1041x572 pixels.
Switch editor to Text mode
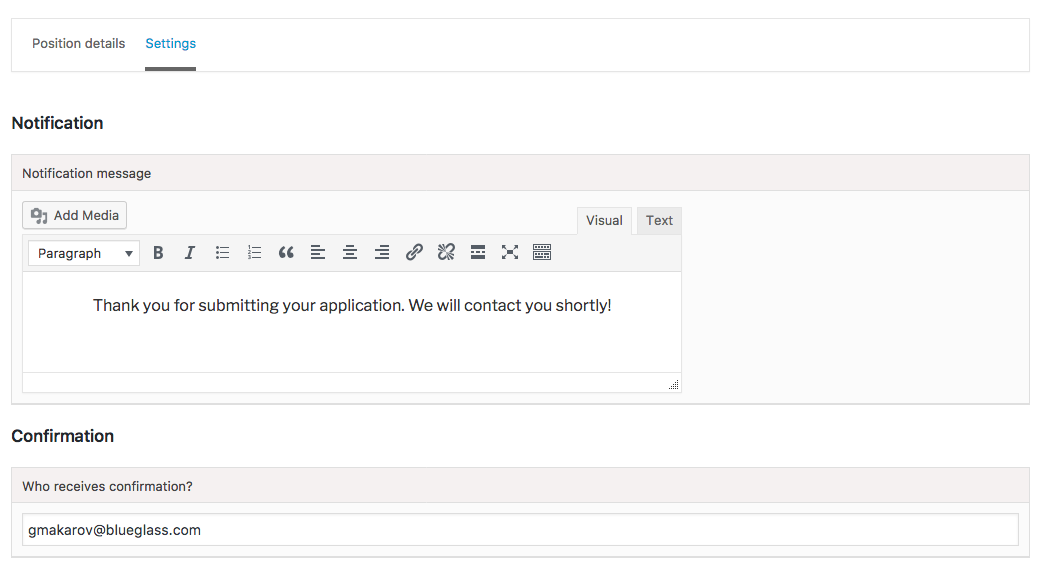[x=659, y=221]
